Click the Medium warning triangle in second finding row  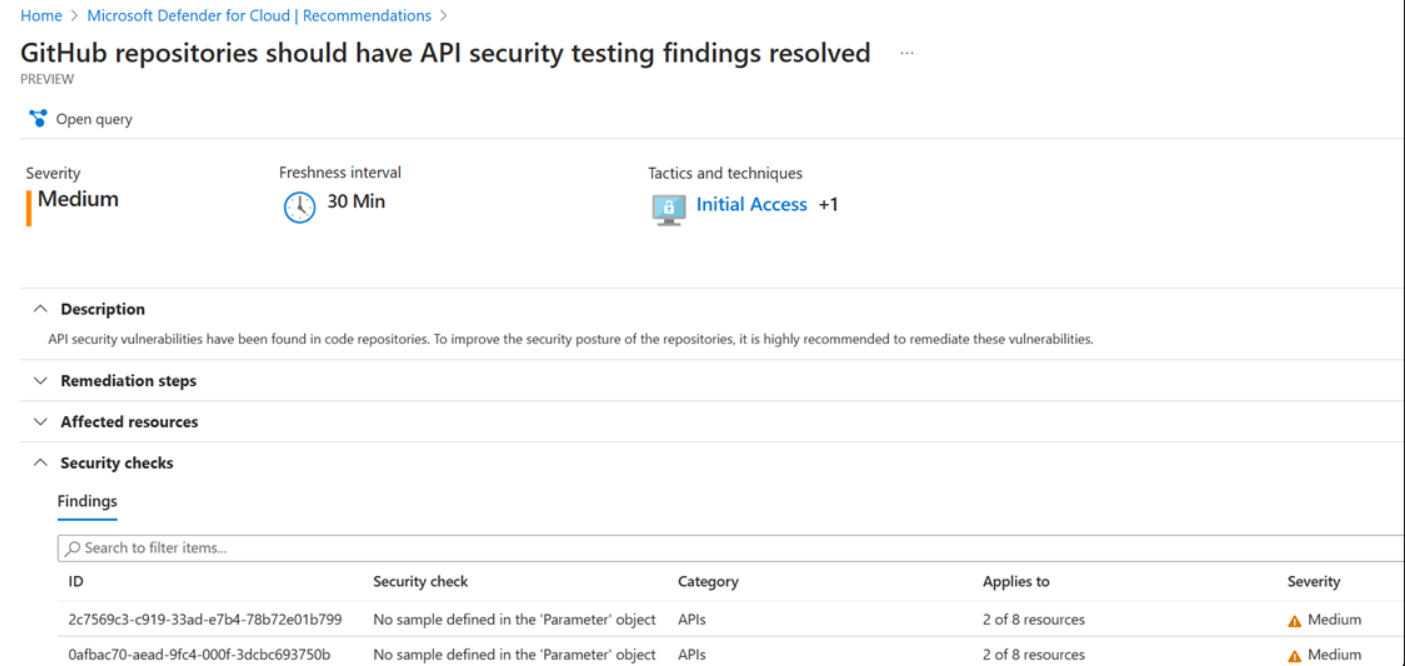1294,655
